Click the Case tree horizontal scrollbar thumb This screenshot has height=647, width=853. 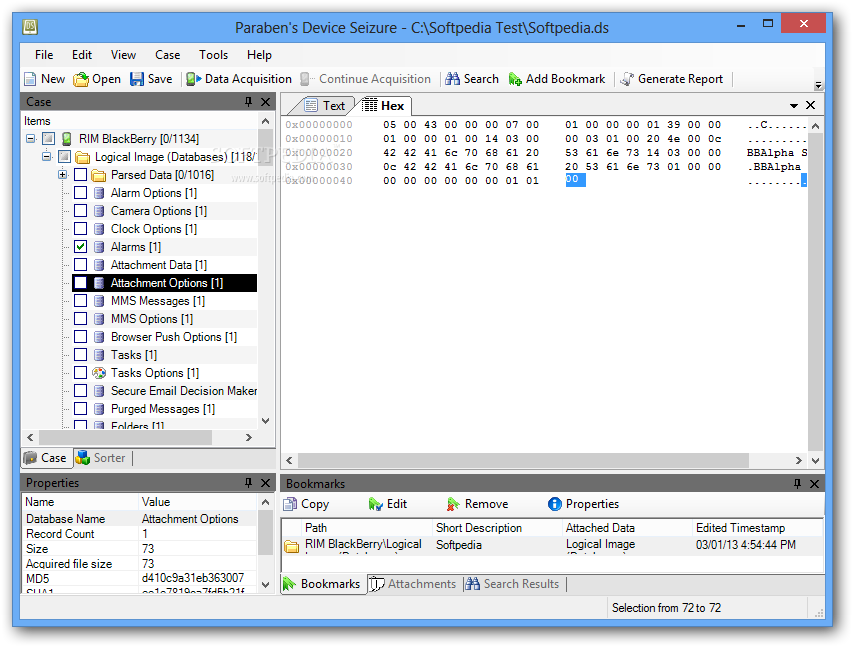(125, 438)
